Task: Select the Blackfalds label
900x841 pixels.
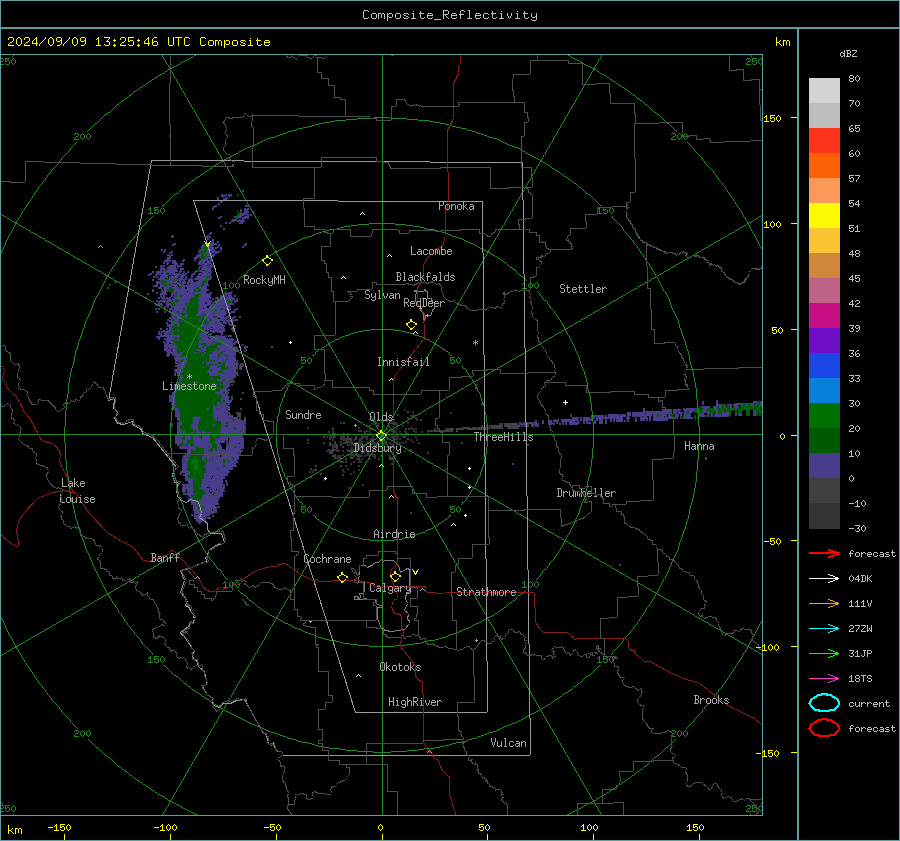Action: point(425,277)
